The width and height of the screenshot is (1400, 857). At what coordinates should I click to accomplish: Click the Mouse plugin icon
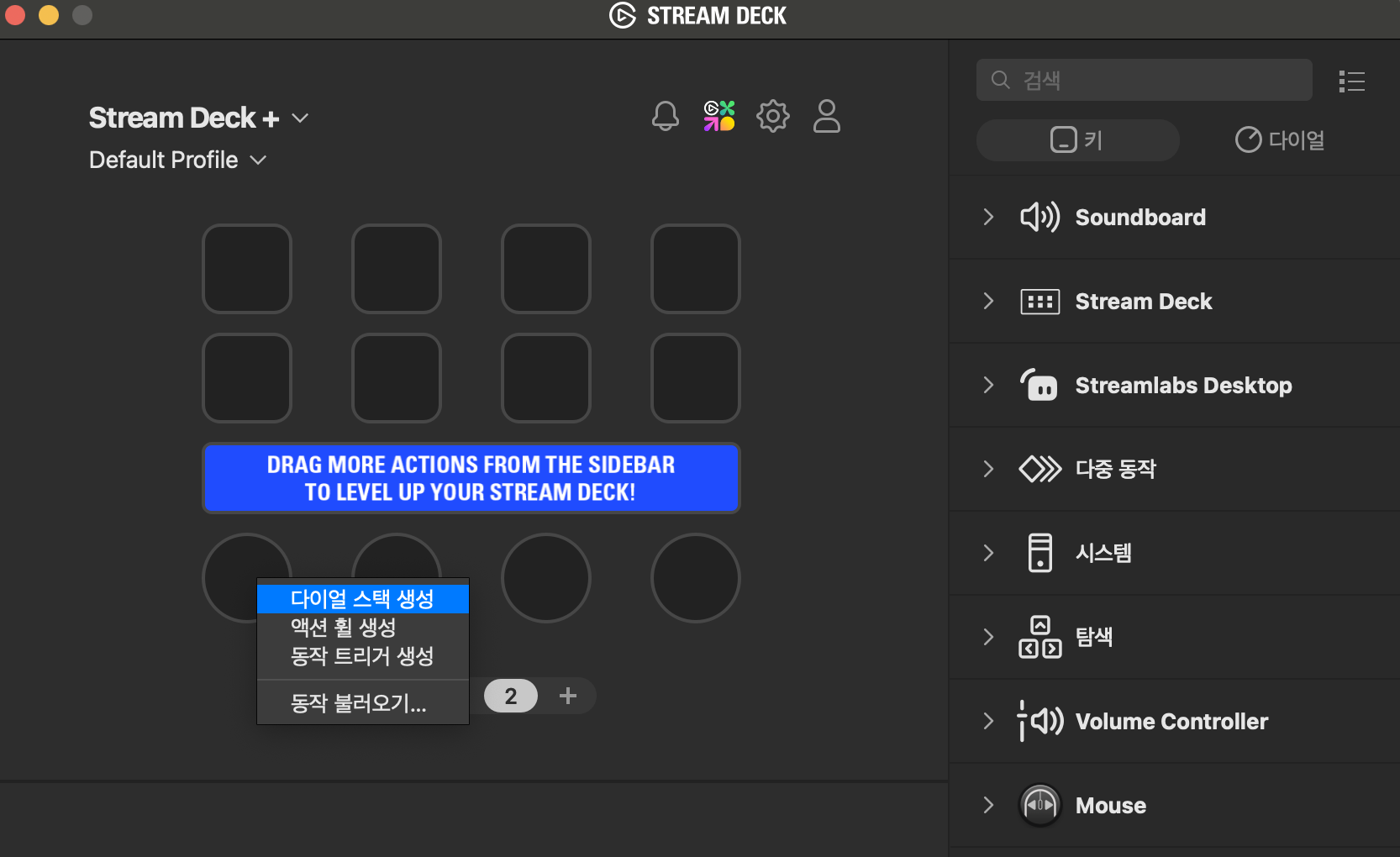click(x=1040, y=805)
